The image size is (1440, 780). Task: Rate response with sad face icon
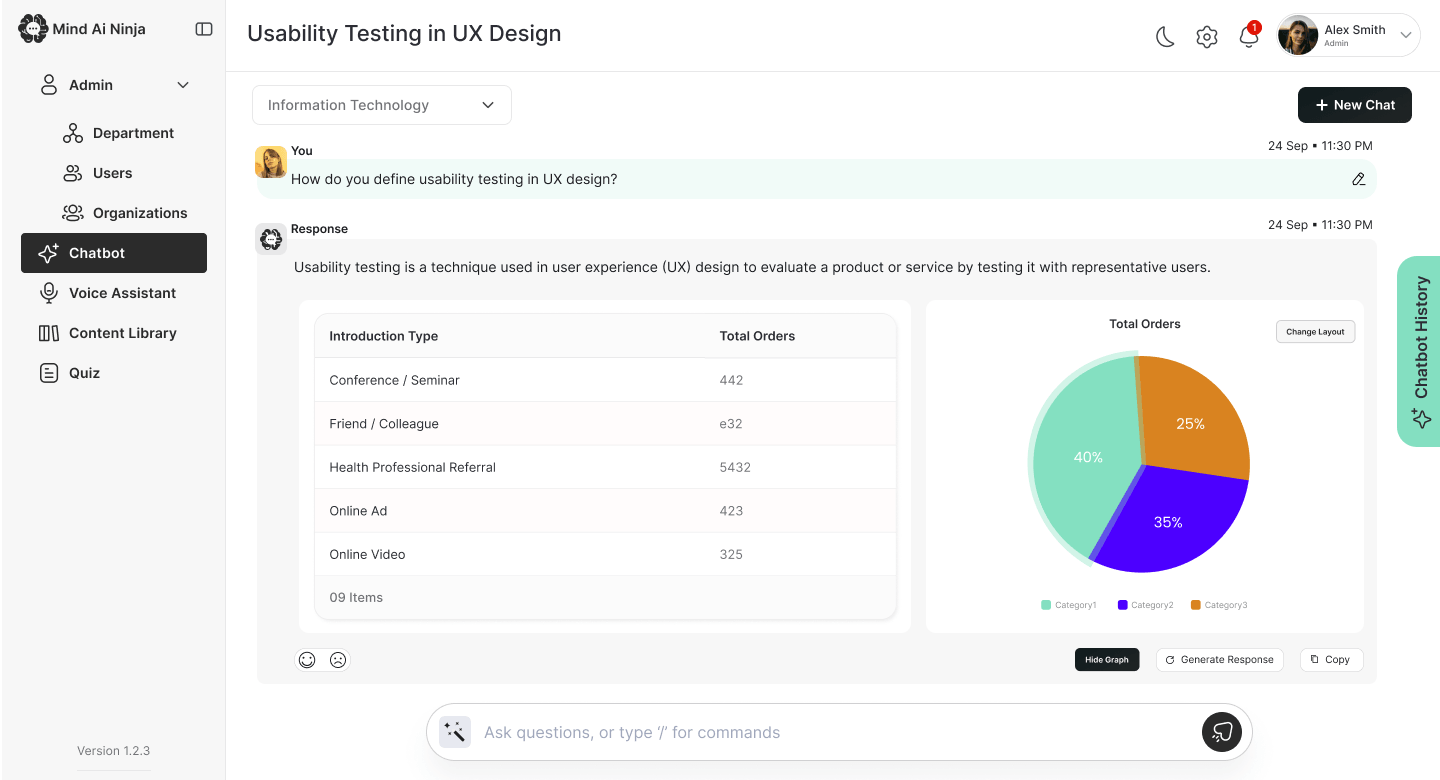pos(338,660)
